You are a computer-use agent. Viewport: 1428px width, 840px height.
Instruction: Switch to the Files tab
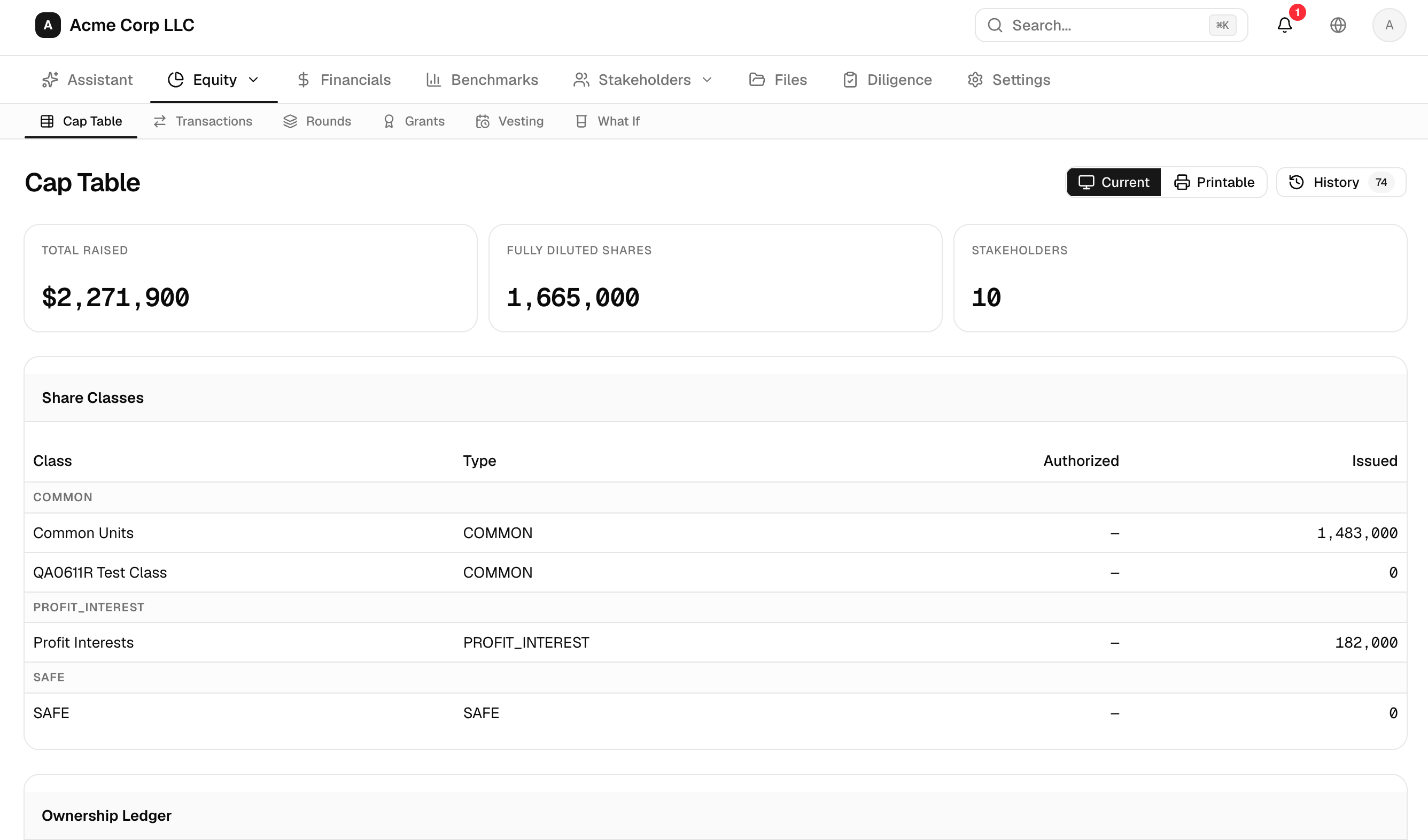pyautogui.click(x=778, y=80)
